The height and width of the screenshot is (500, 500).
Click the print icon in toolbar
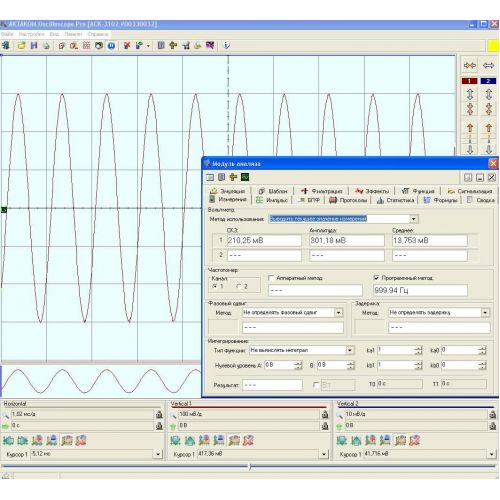46,46
